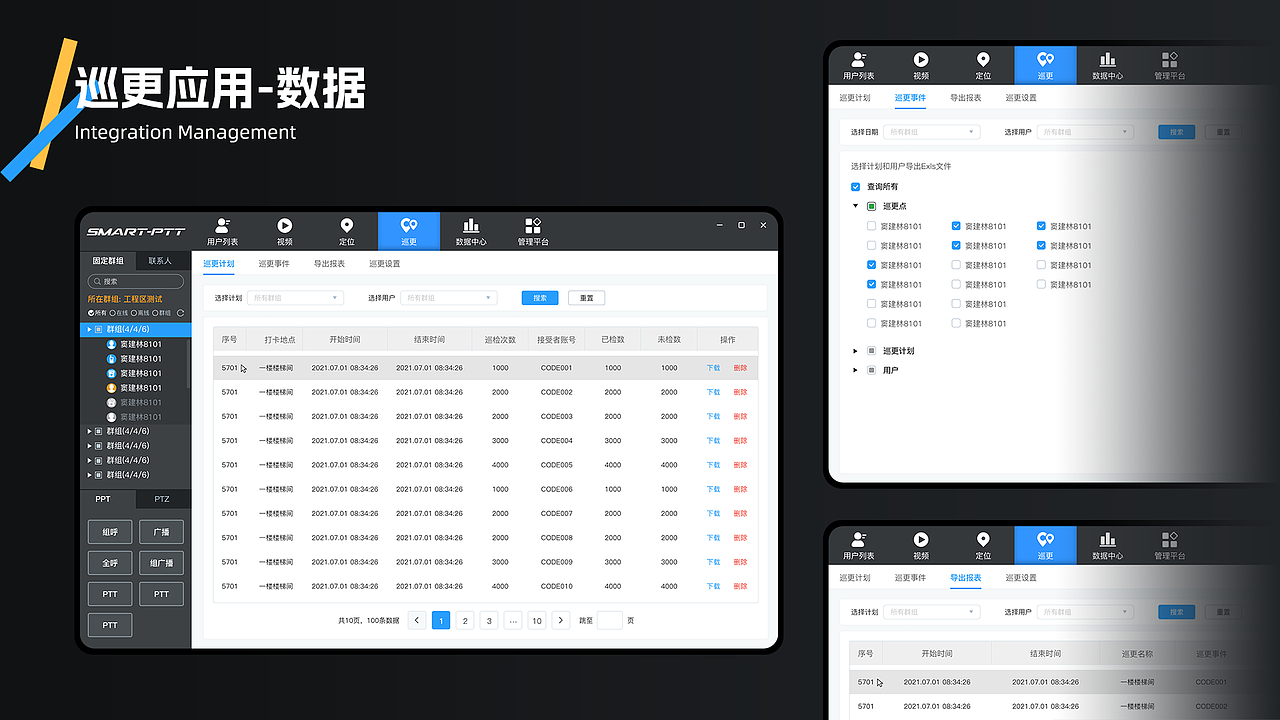The height and width of the screenshot is (720, 1280).
Task: Click inside the 跳至 page number input
Action: [x=610, y=620]
